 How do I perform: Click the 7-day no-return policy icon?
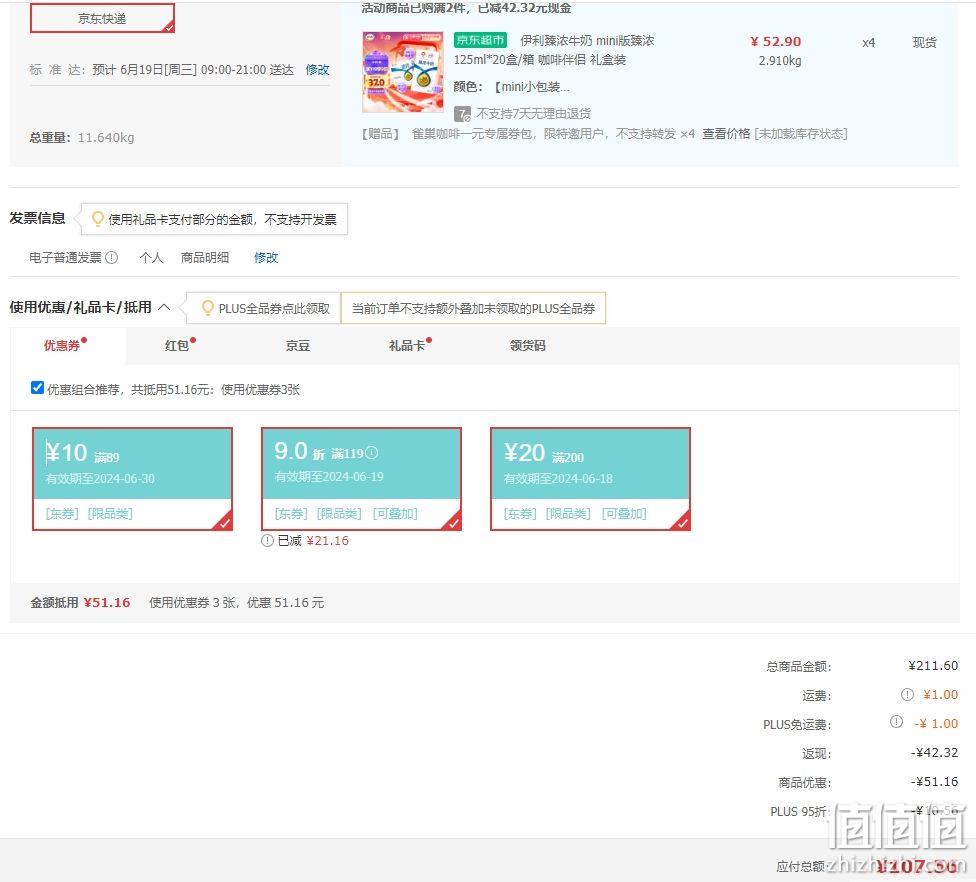(x=462, y=114)
